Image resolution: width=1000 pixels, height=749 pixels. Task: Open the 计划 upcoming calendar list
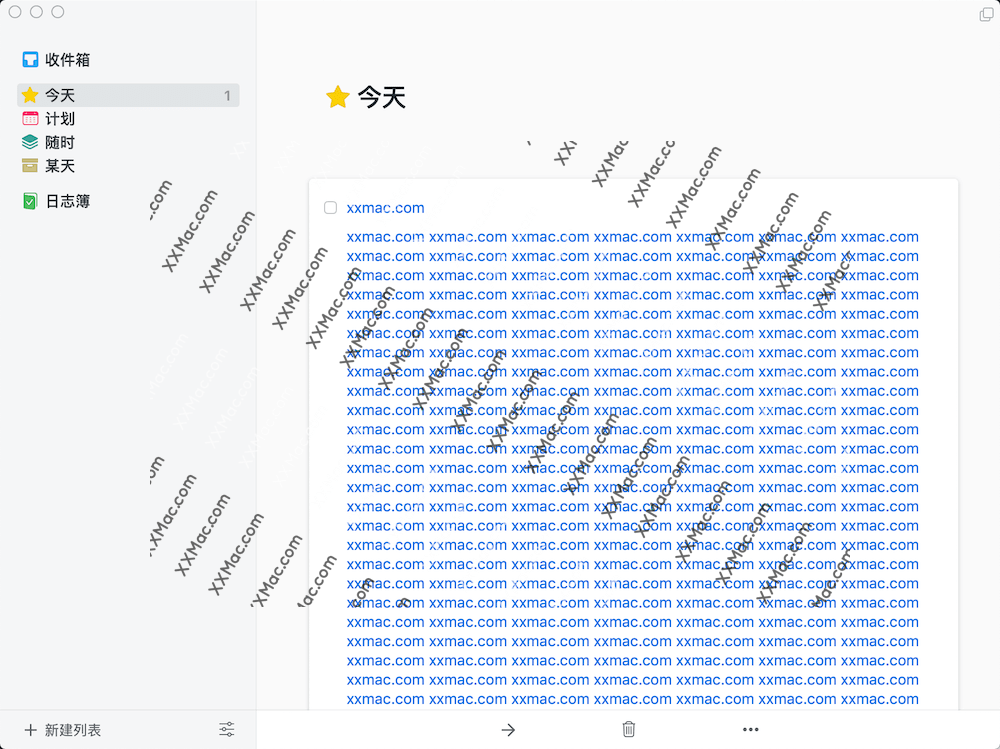[x=60, y=119]
